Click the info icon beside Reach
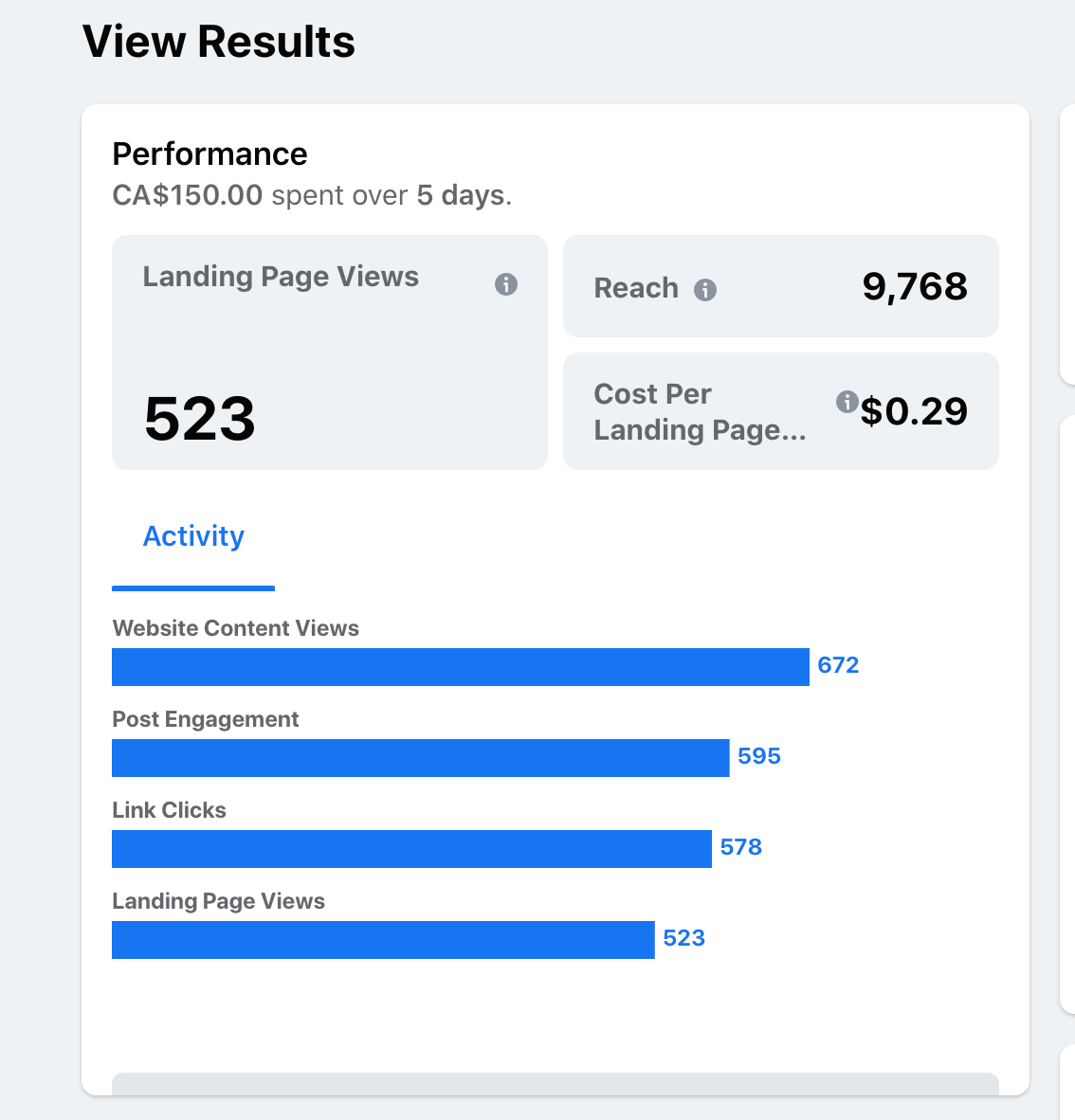The height and width of the screenshot is (1120, 1075). click(704, 289)
